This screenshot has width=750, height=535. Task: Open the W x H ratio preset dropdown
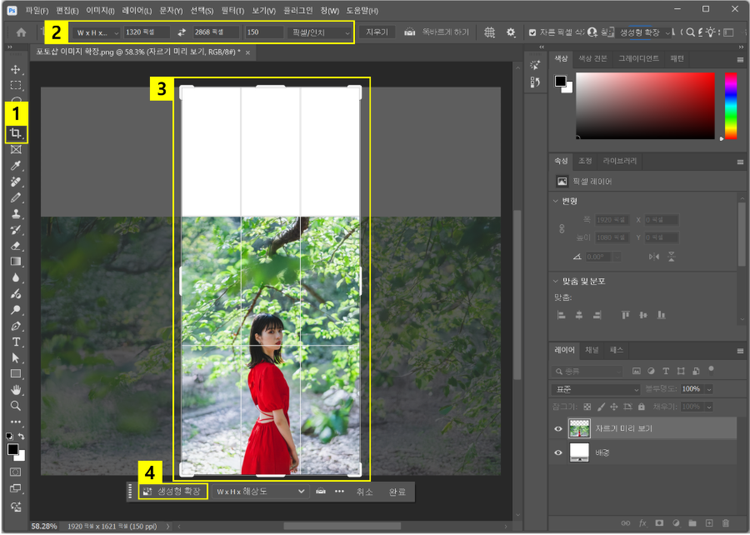94,33
